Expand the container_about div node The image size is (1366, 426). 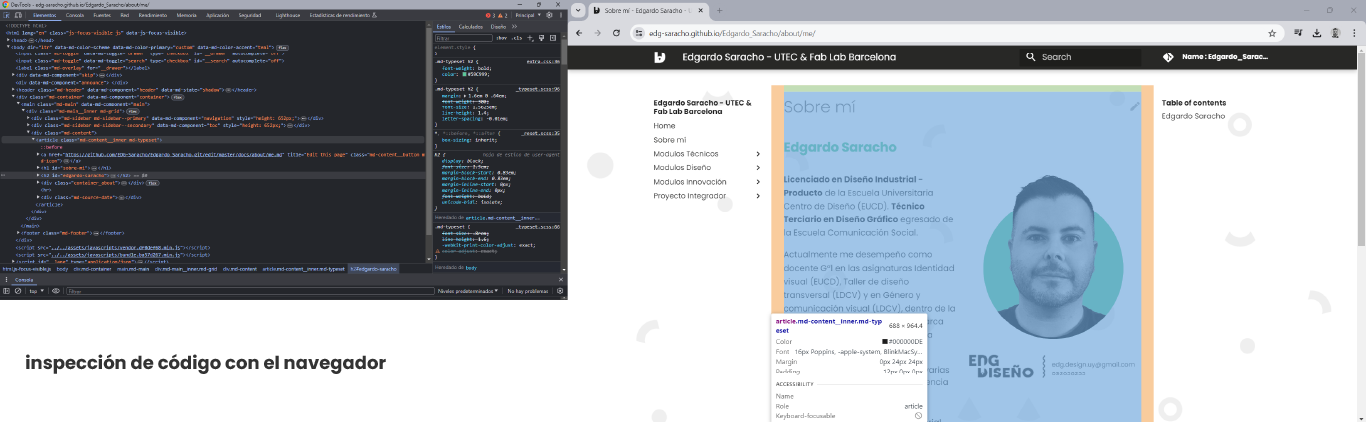click(38, 183)
